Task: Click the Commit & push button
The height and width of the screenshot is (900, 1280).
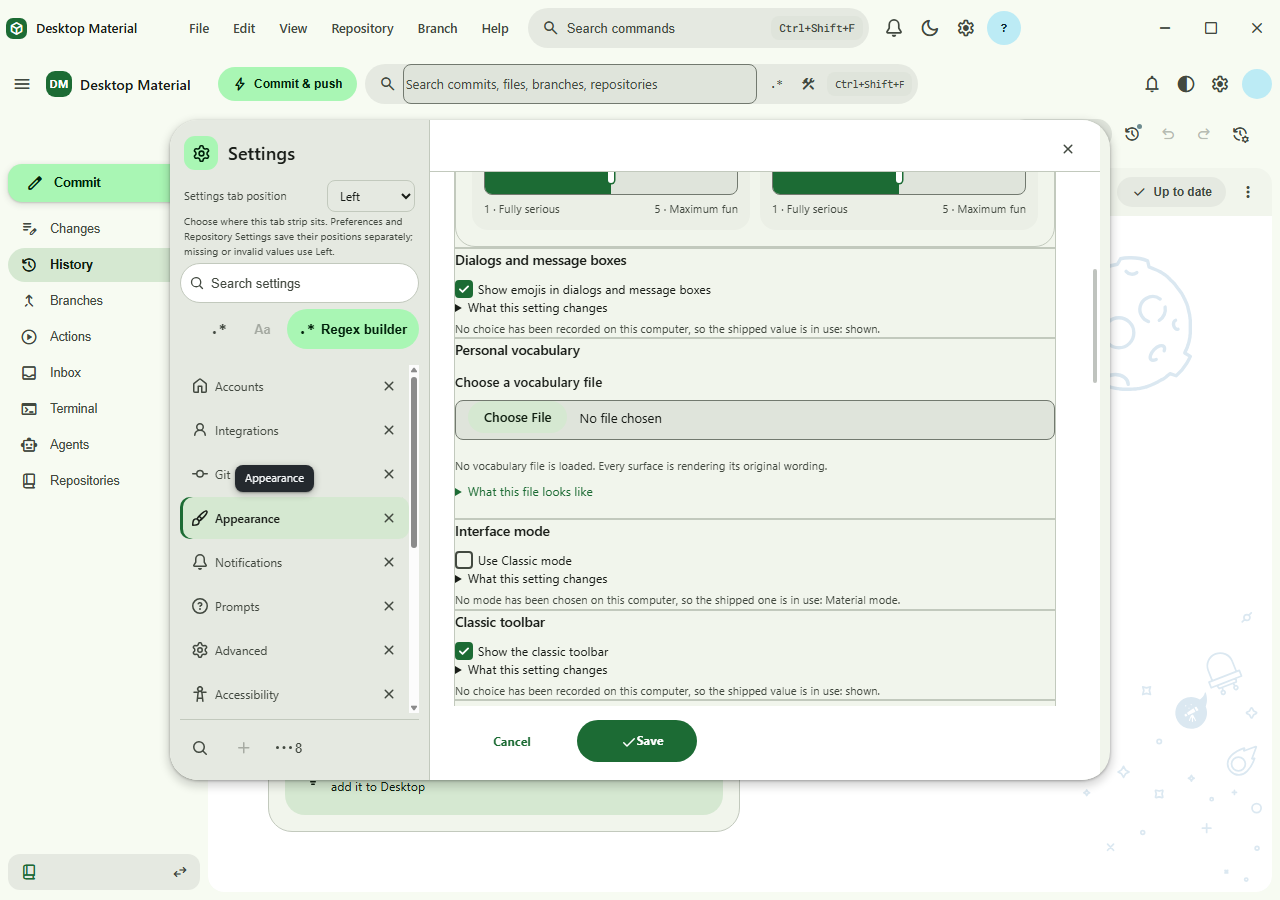Action: pyautogui.click(x=288, y=84)
